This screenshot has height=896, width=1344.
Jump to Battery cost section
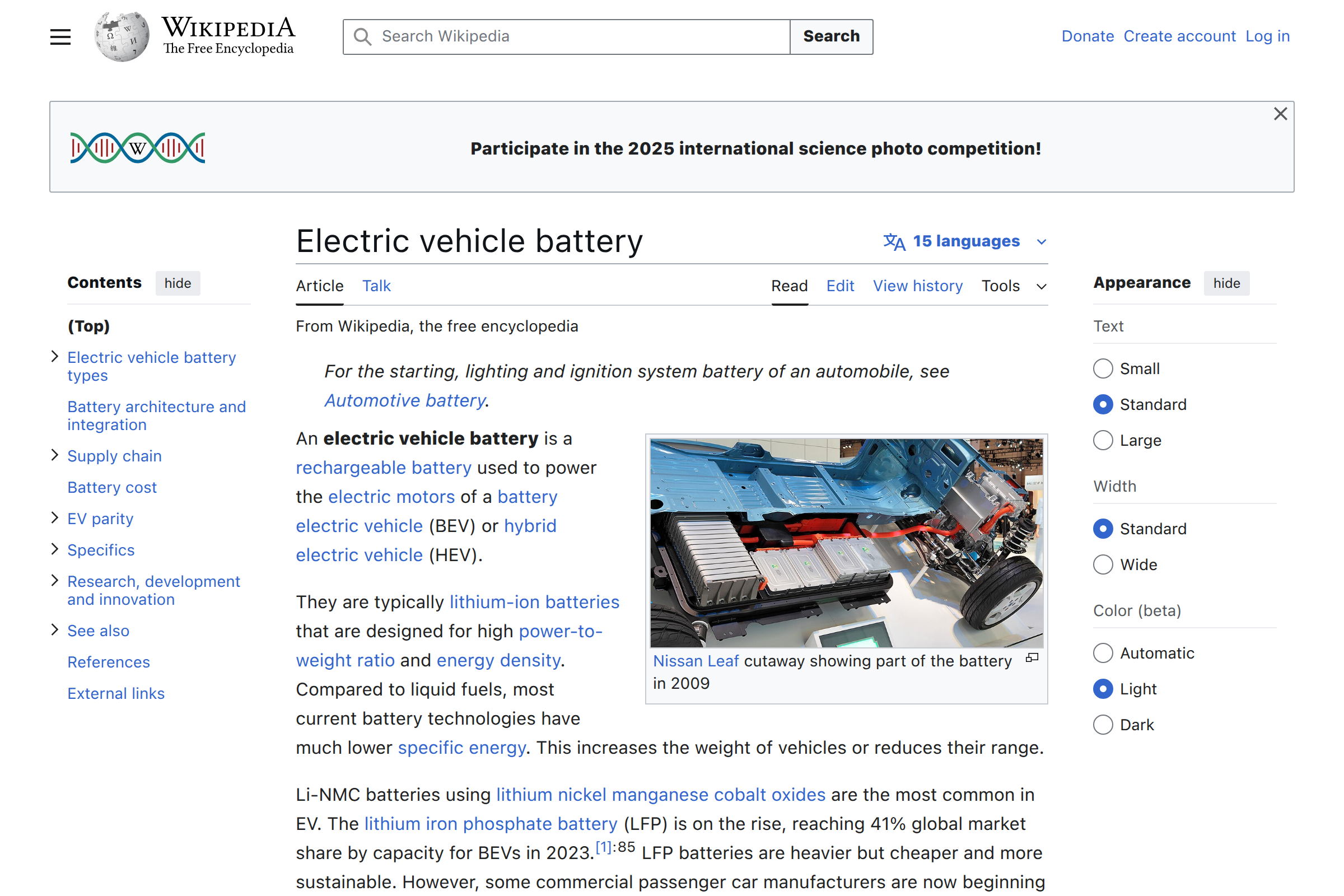click(112, 487)
